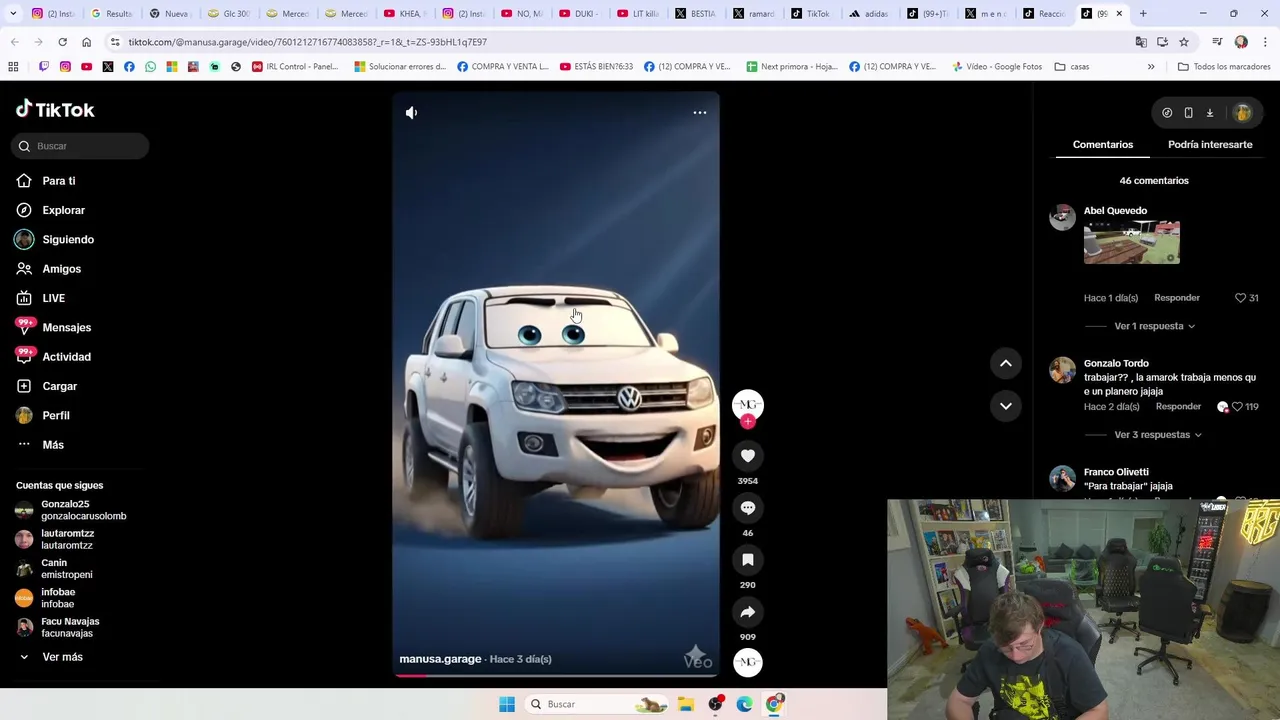Bookmark this page with the star icon
Image resolution: width=1280 pixels, height=720 pixels.
tap(1184, 42)
